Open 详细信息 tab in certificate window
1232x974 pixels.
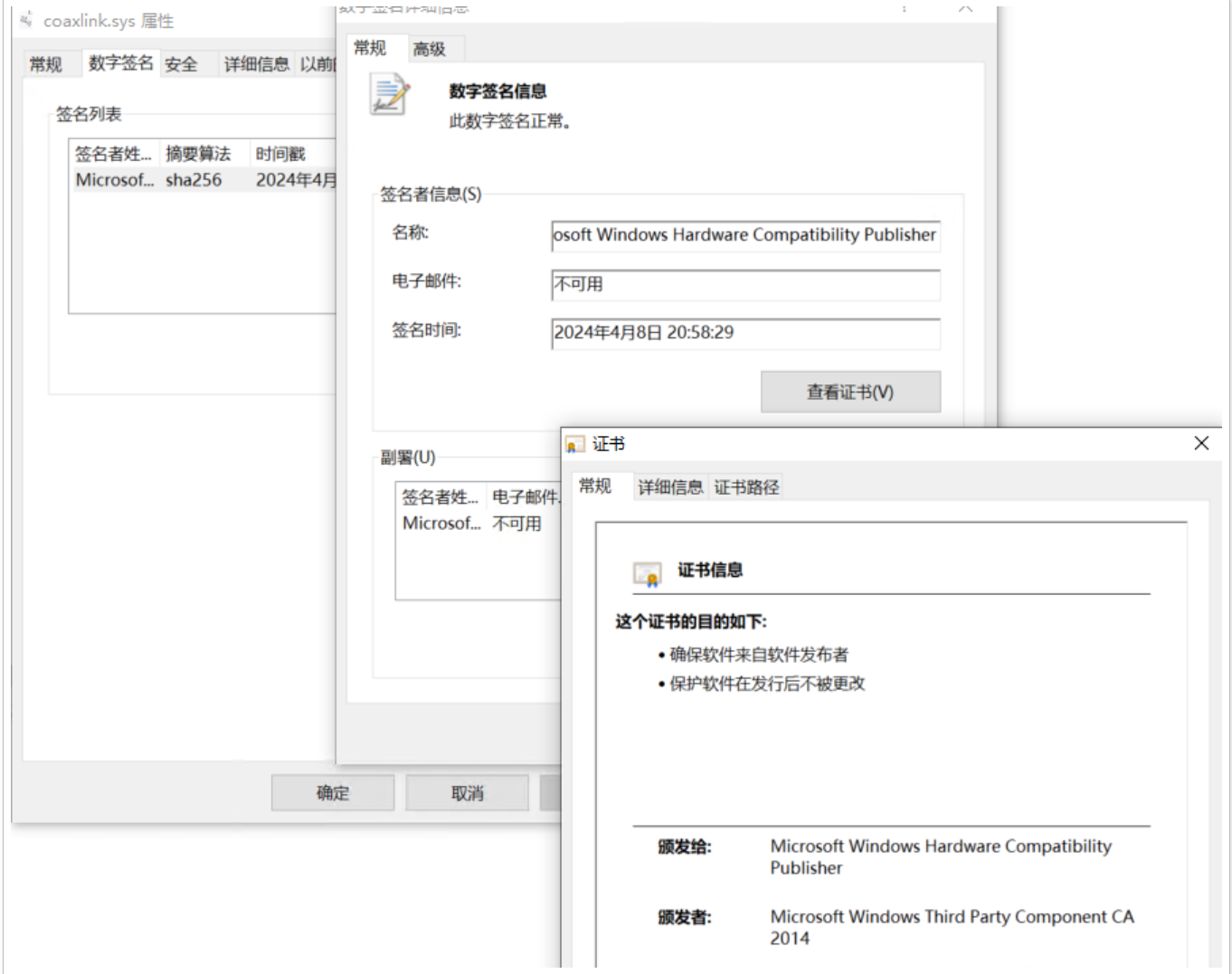pos(669,487)
